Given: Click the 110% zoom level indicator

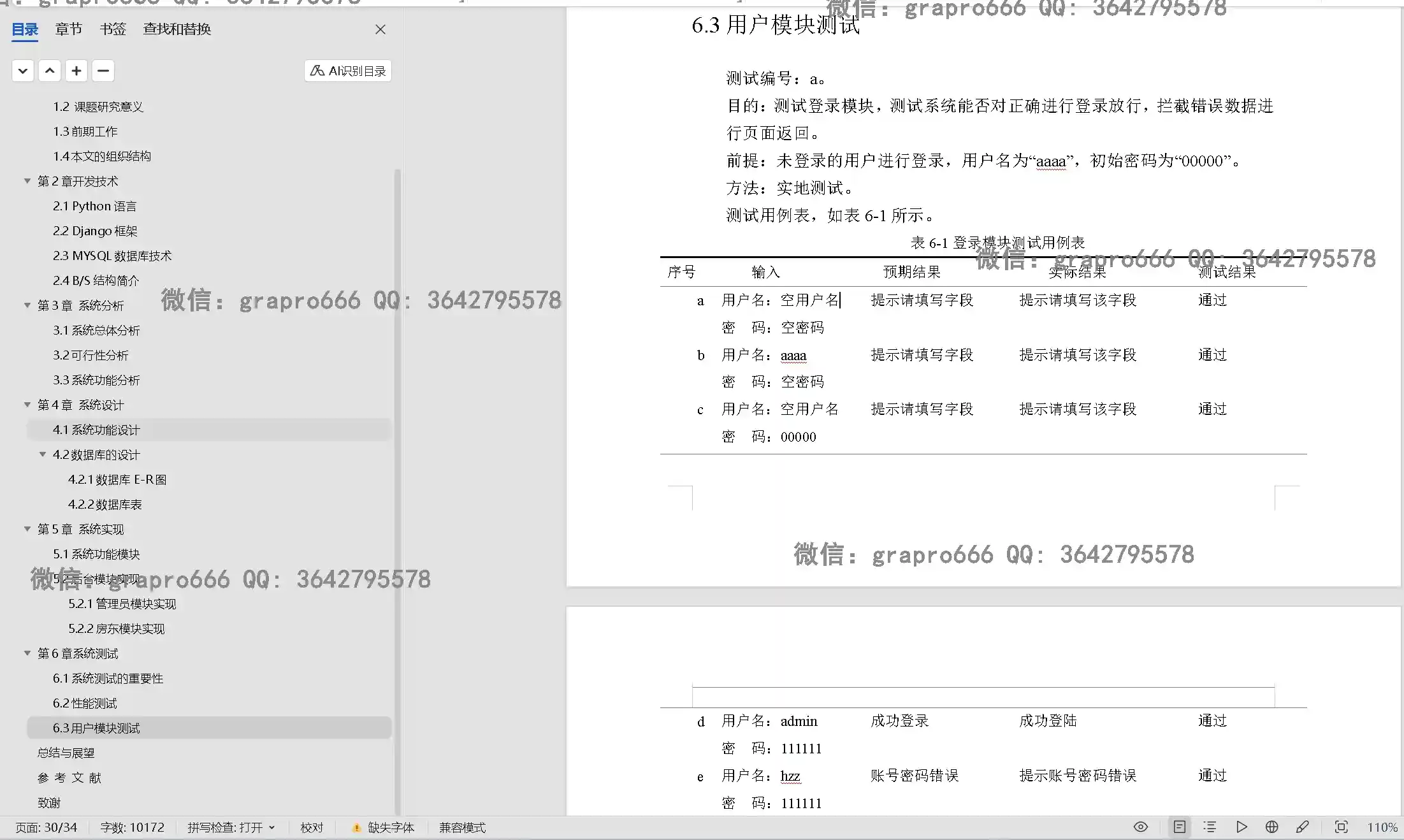Looking at the screenshot, I should (x=1382, y=827).
